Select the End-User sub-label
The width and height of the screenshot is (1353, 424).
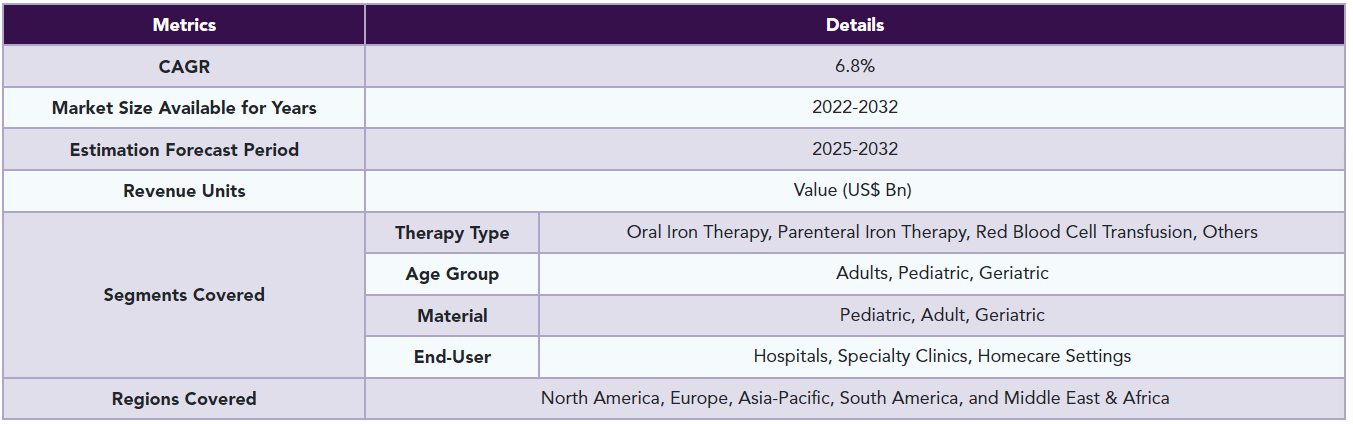(x=452, y=357)
